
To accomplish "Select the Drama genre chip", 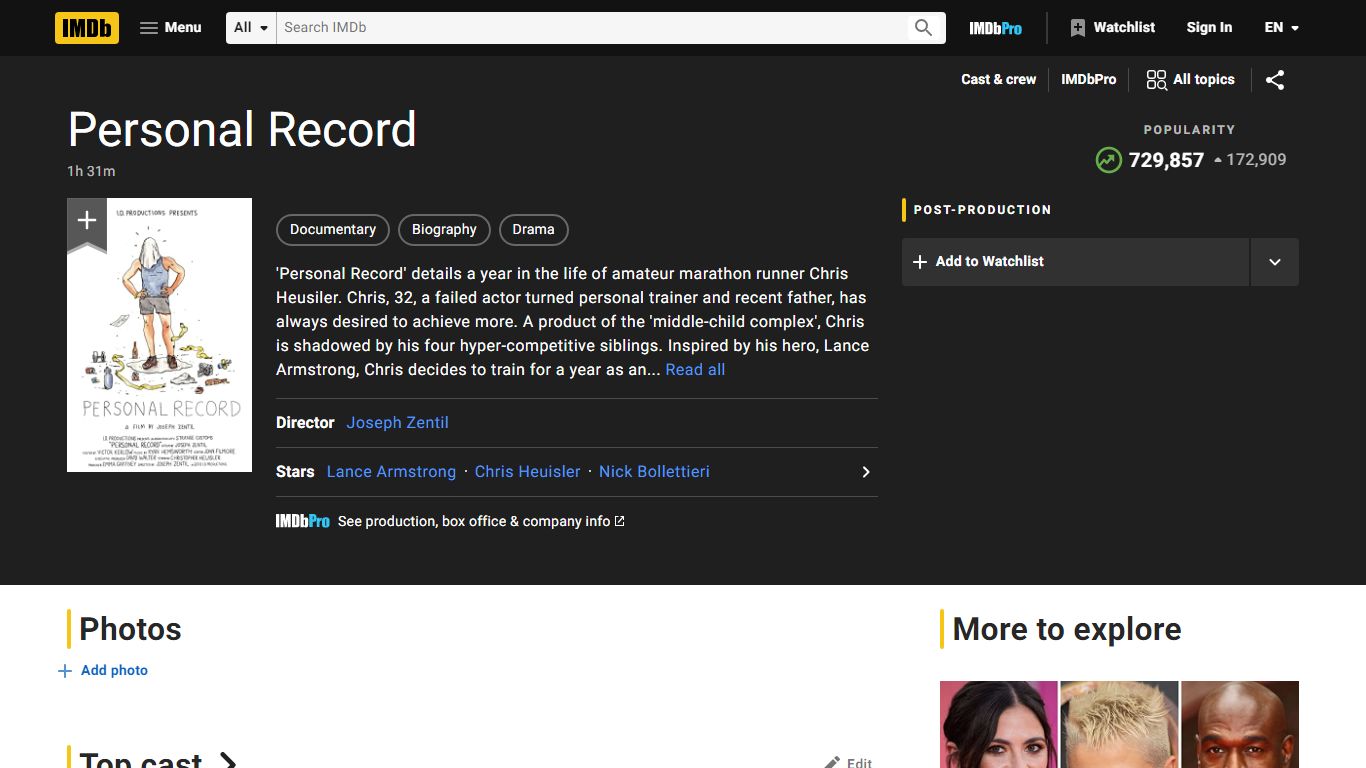I will click(533, 230).
